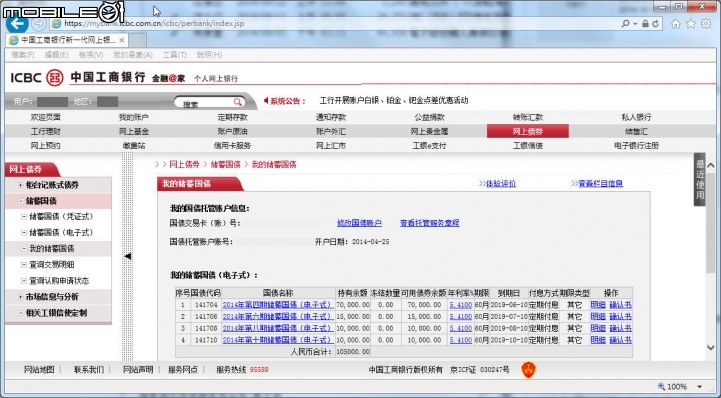The image size is (721, 398).
Task: Click the browser Back arrow button
Action: click(17, 24)
